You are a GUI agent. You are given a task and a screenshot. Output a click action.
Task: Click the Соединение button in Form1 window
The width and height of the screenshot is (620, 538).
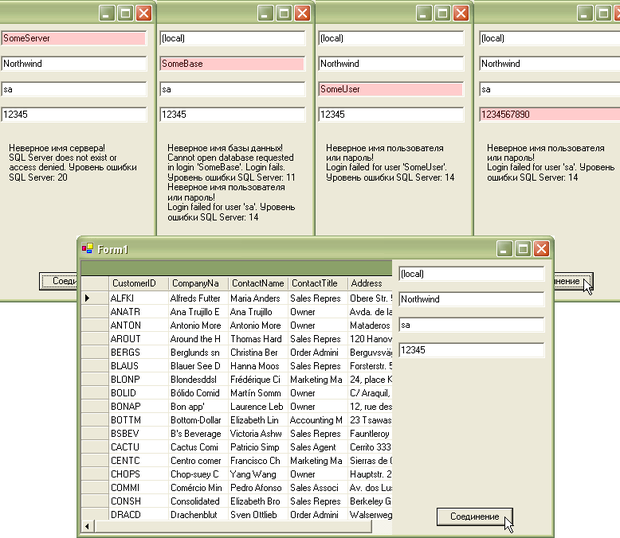pyautogui.click(x=474, y=517)
